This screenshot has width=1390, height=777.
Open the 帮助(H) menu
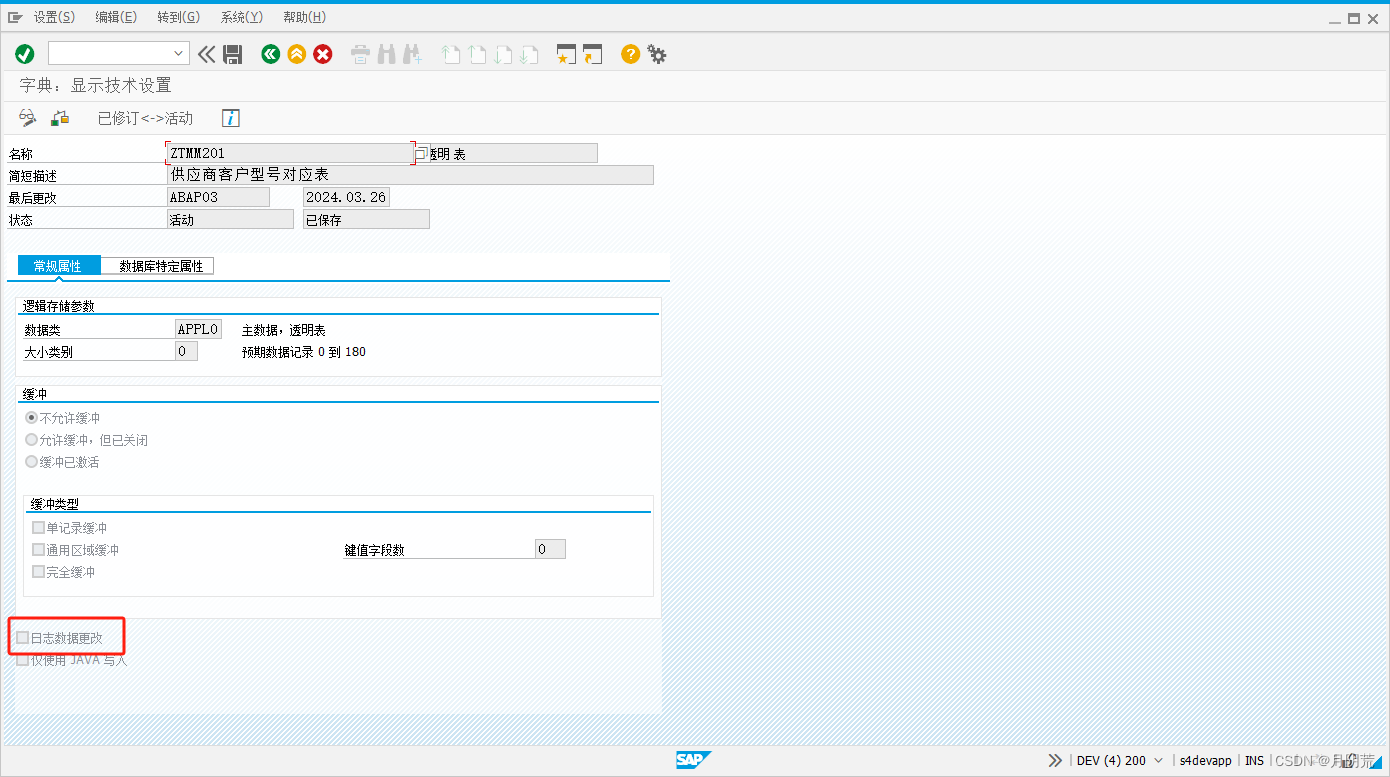pyautogui.click(x=304, y=17)
